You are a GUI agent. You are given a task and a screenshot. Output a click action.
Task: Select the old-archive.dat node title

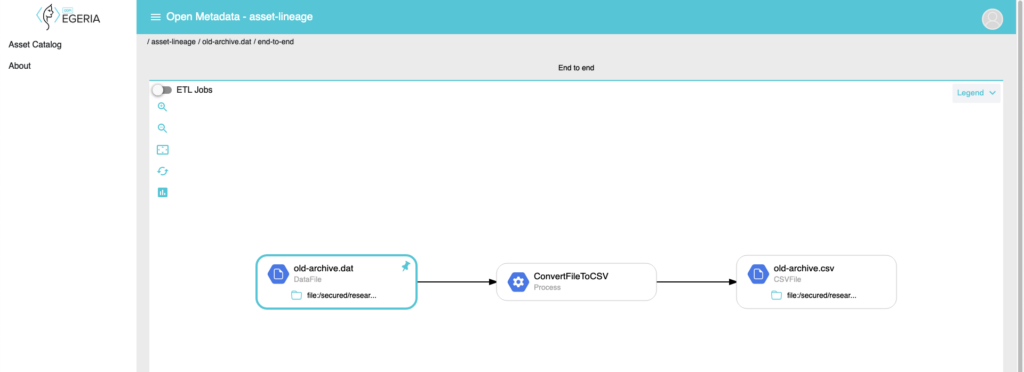tap(324, 268)
